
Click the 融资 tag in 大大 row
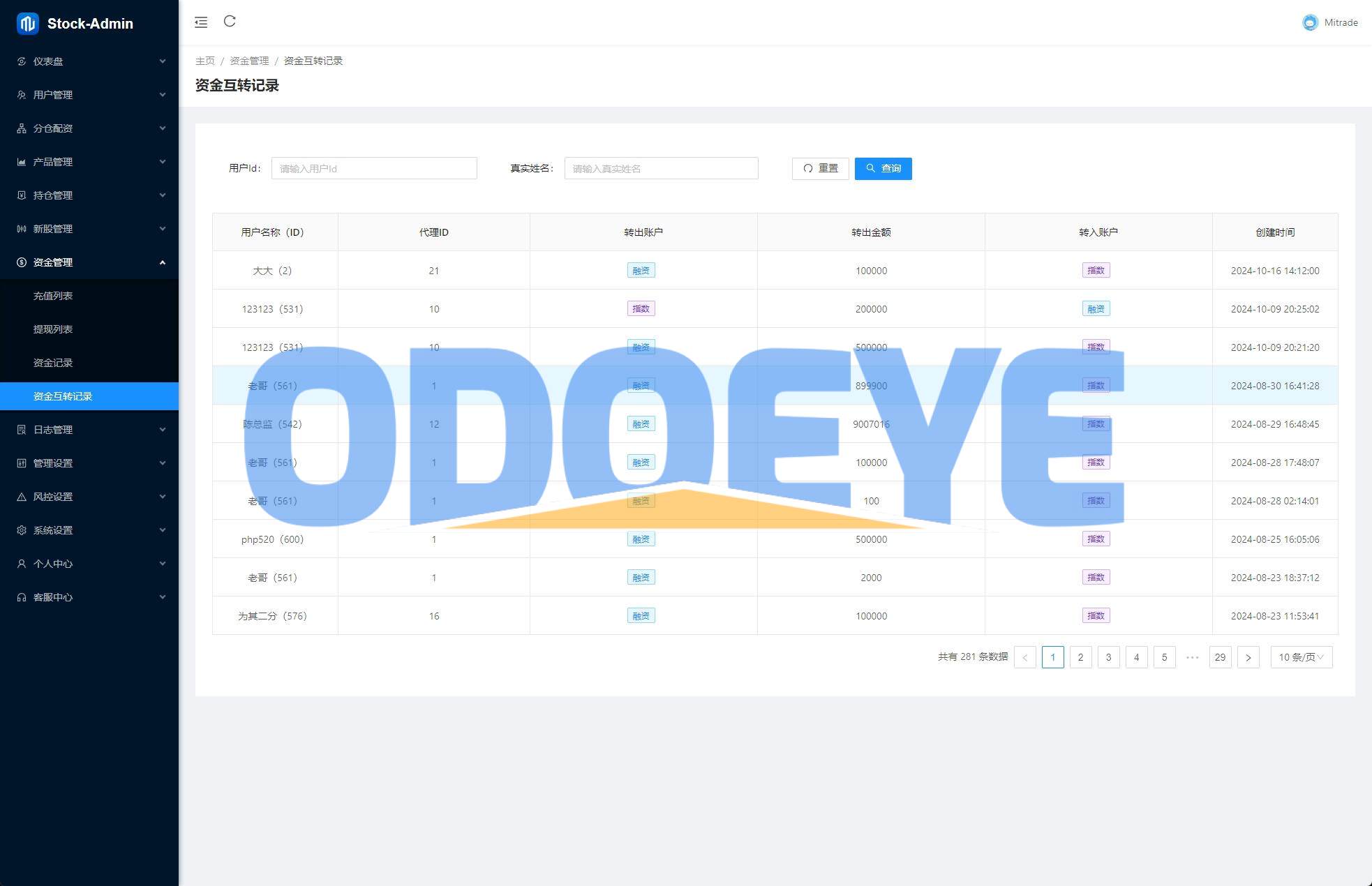coord(641,271)
